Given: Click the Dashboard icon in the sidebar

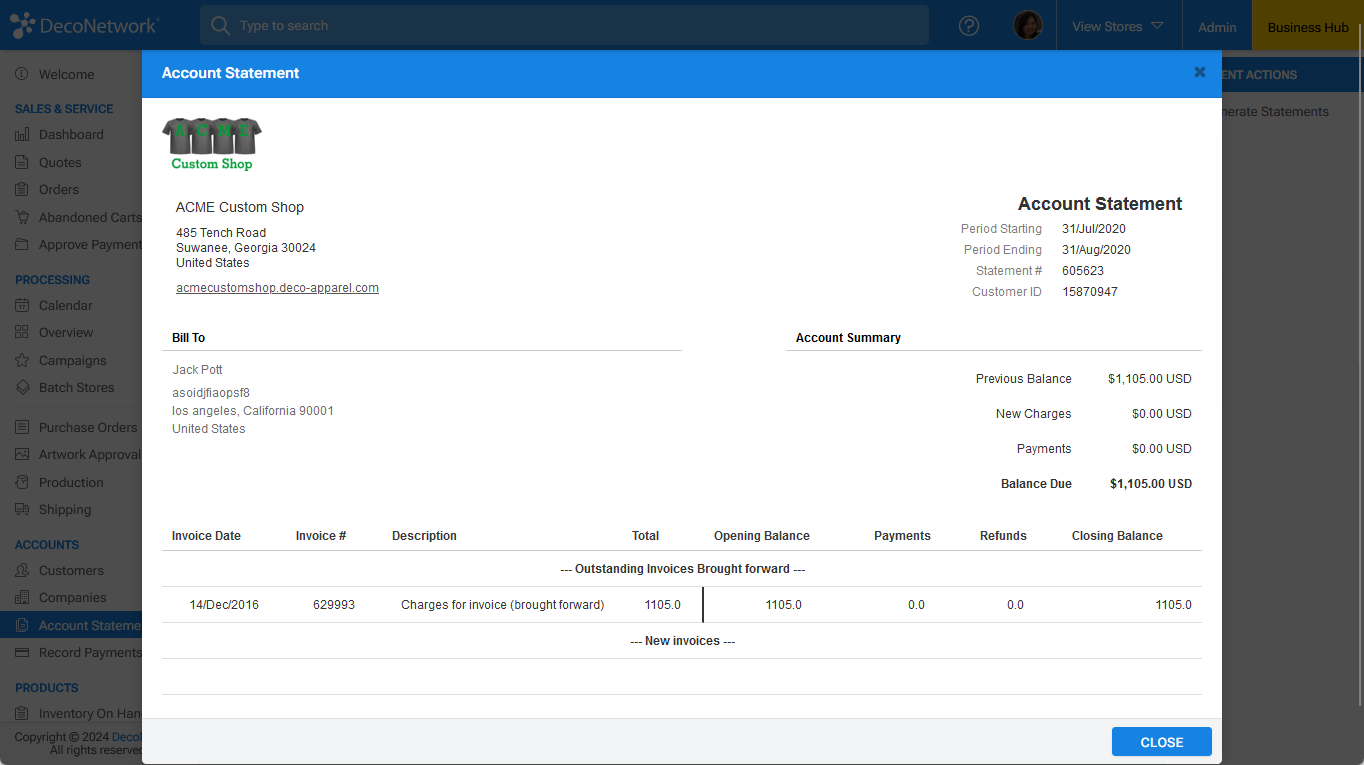Looking at the screenshot, I should tap(22, 135).
